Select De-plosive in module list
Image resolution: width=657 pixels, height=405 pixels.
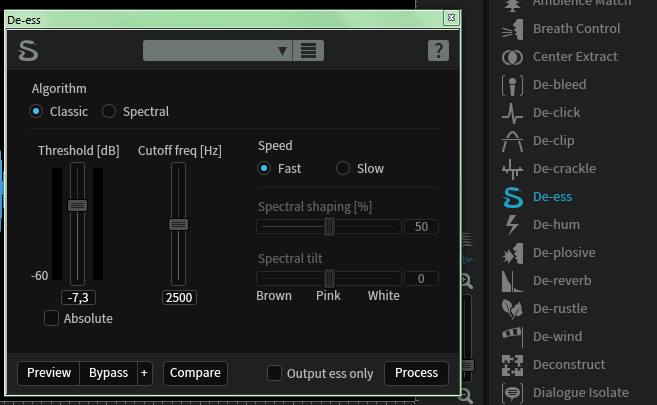(564, 253)
